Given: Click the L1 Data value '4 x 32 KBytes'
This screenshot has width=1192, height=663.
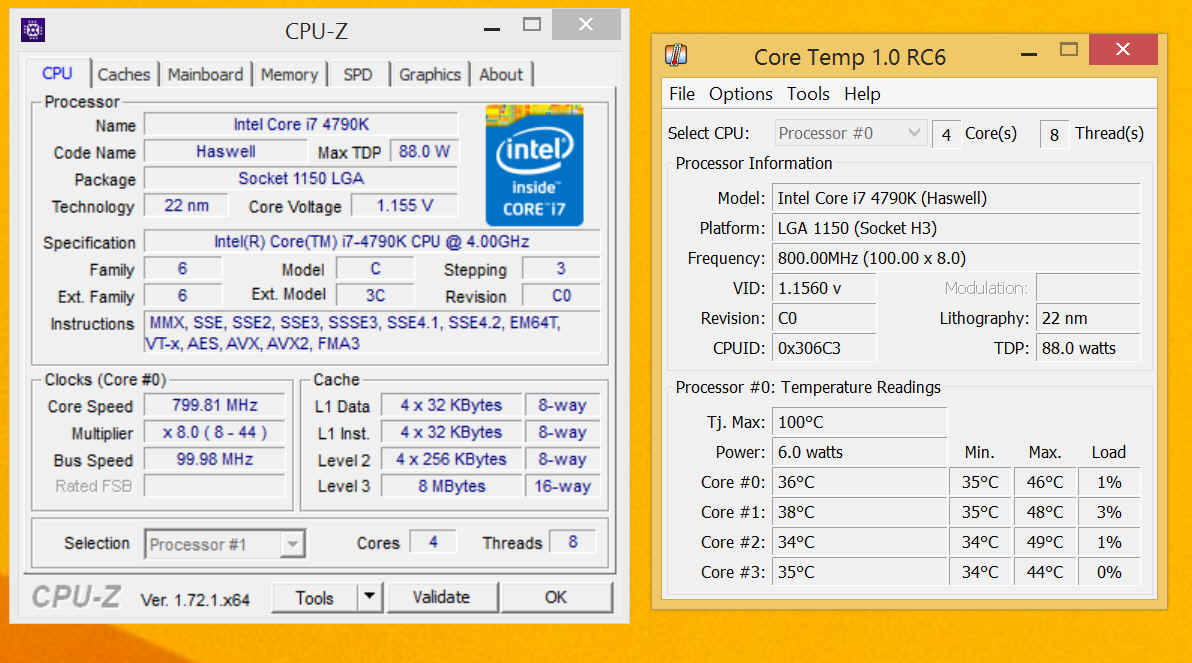Looking at the screenshot, I should (x=452, y=405).
